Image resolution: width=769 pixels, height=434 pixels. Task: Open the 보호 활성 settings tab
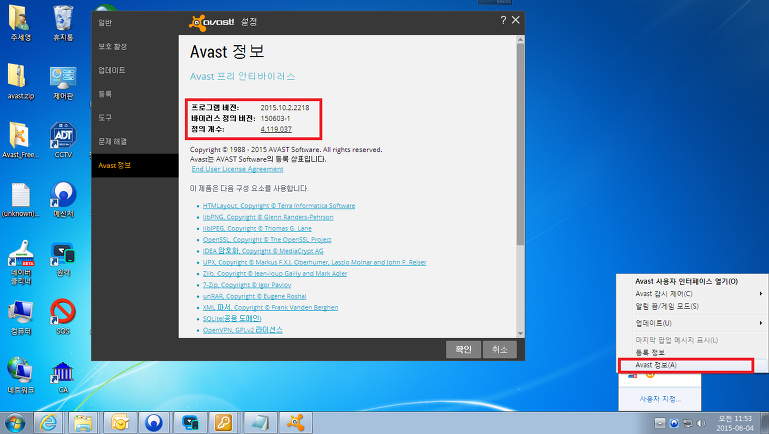[134, 46]
